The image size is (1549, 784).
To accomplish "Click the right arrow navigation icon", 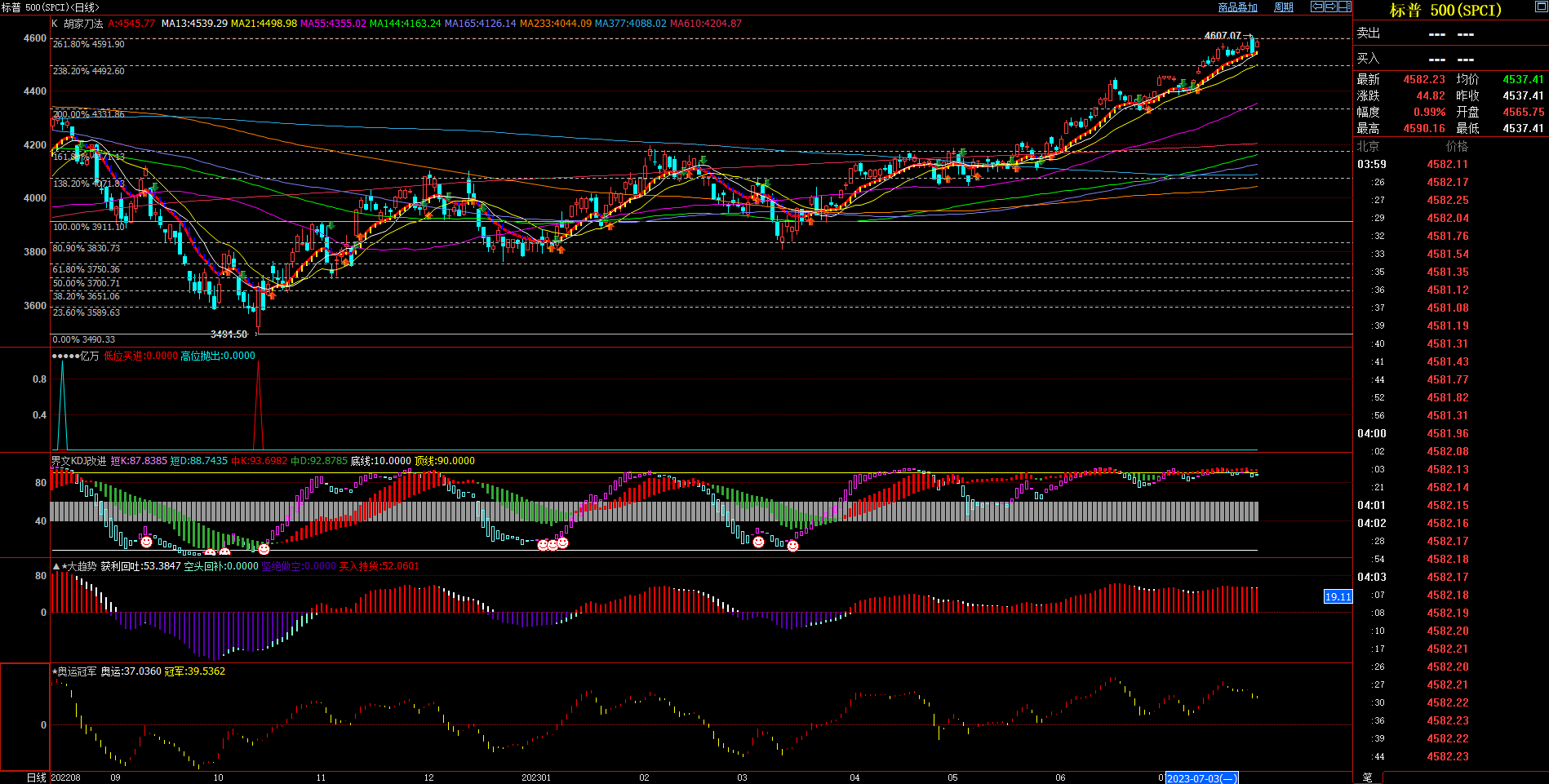I will (x=1331, y=7).
